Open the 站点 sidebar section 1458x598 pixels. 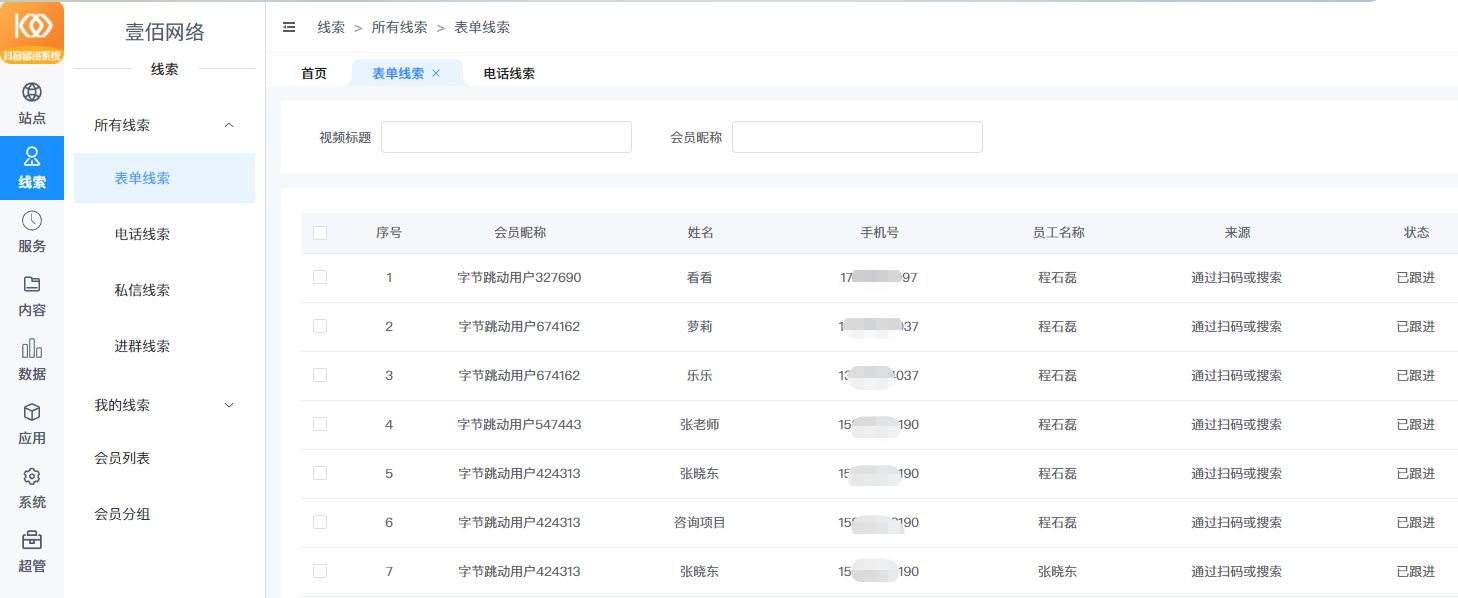[32, 104]
